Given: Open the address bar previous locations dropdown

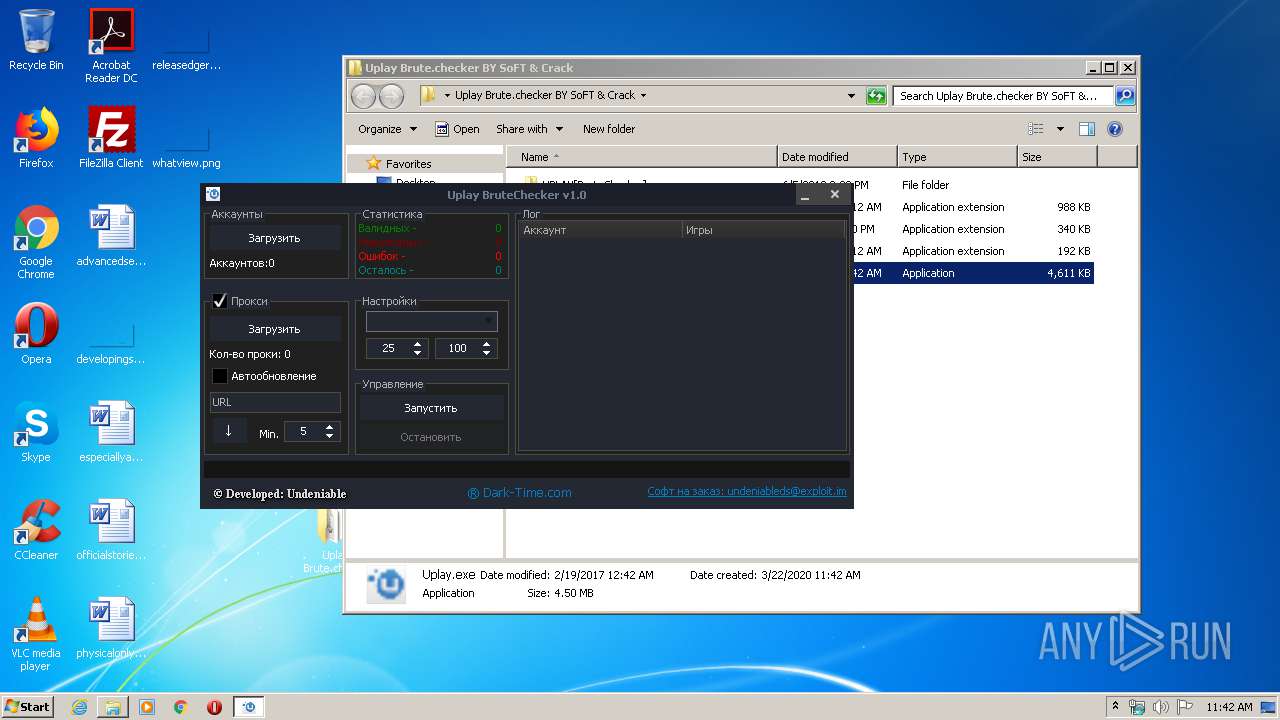Looking at the screenshot, I should tap(851, 96).
